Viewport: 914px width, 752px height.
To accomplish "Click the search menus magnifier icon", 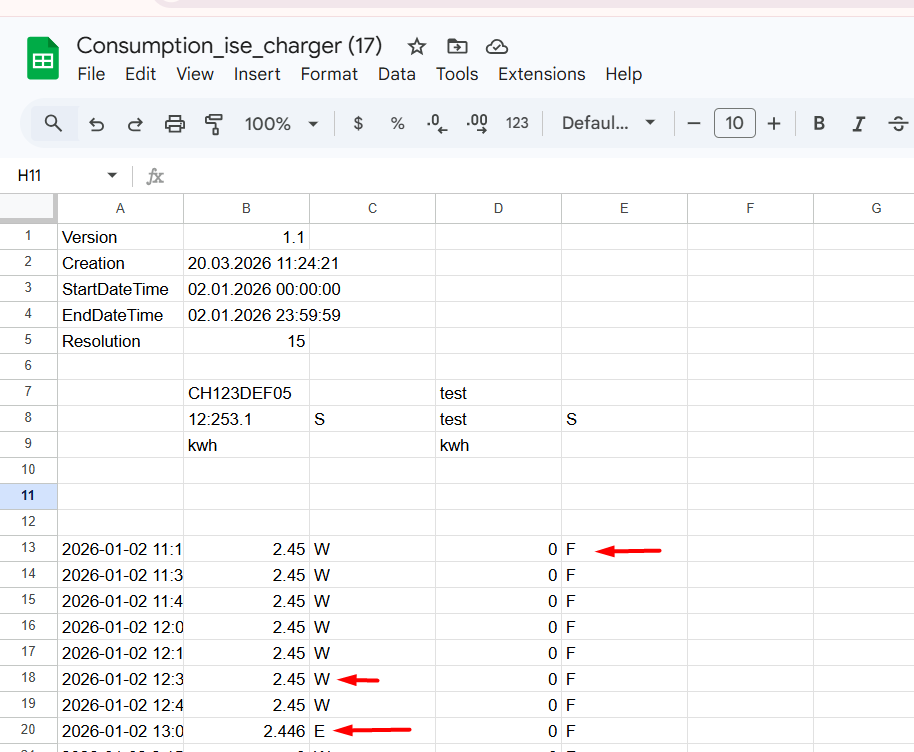I will pyautogui.click(x=54, y=124).
